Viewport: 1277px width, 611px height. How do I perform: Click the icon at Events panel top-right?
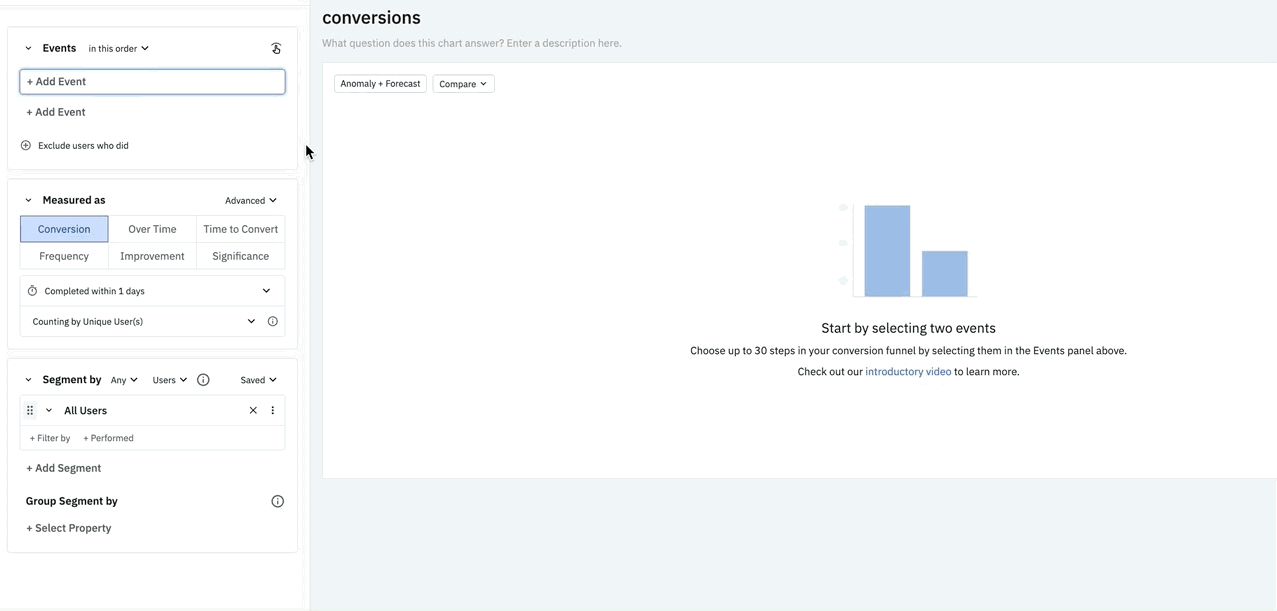(276, 48)
